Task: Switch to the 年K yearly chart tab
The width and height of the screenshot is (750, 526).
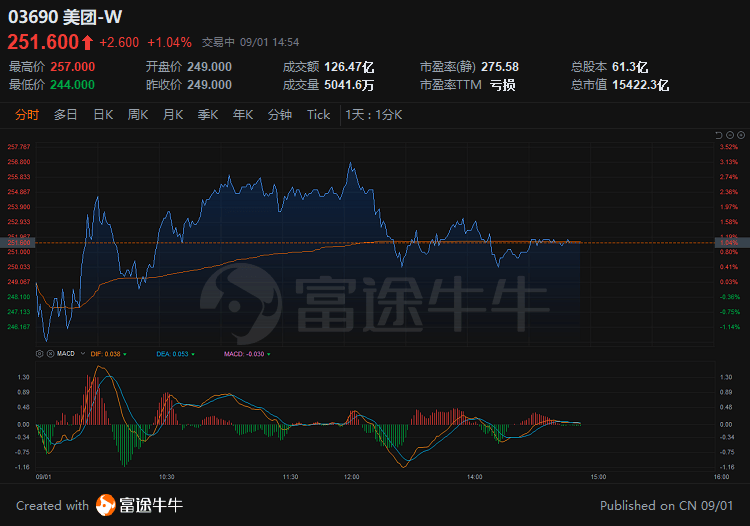Action: pyautogui.click(x=243, y=115)
